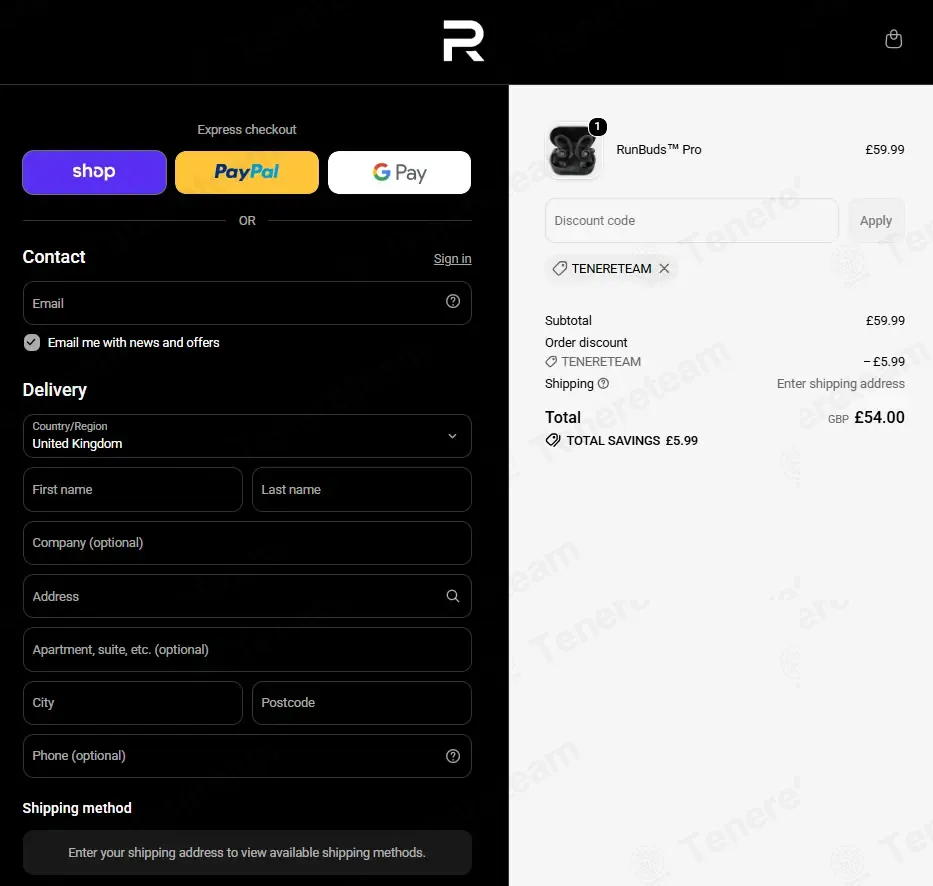Expand the Country/Region dropdown
The height and width of the screenshot is (886, 933).
click(x=247, y=436)
